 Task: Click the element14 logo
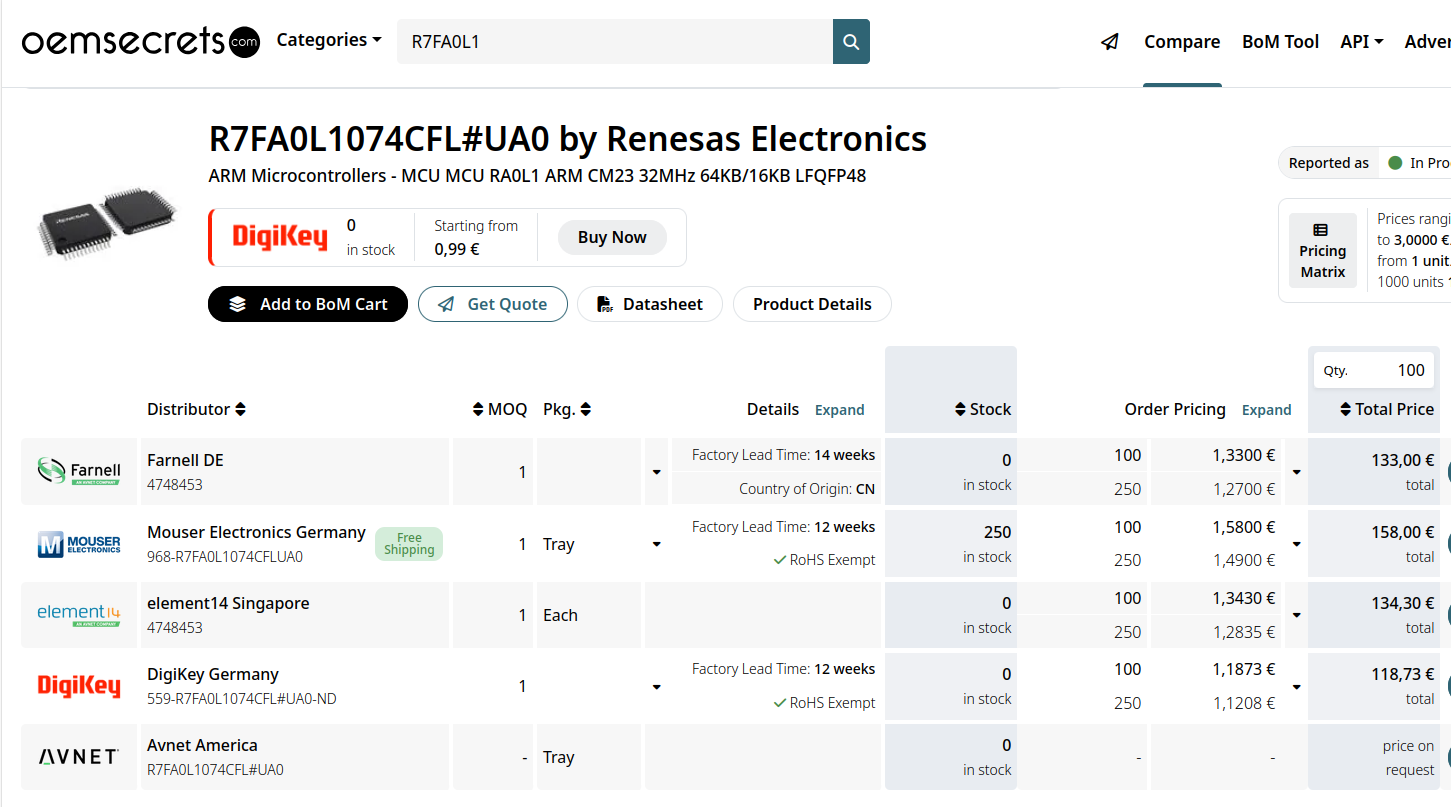click(79, 615)
